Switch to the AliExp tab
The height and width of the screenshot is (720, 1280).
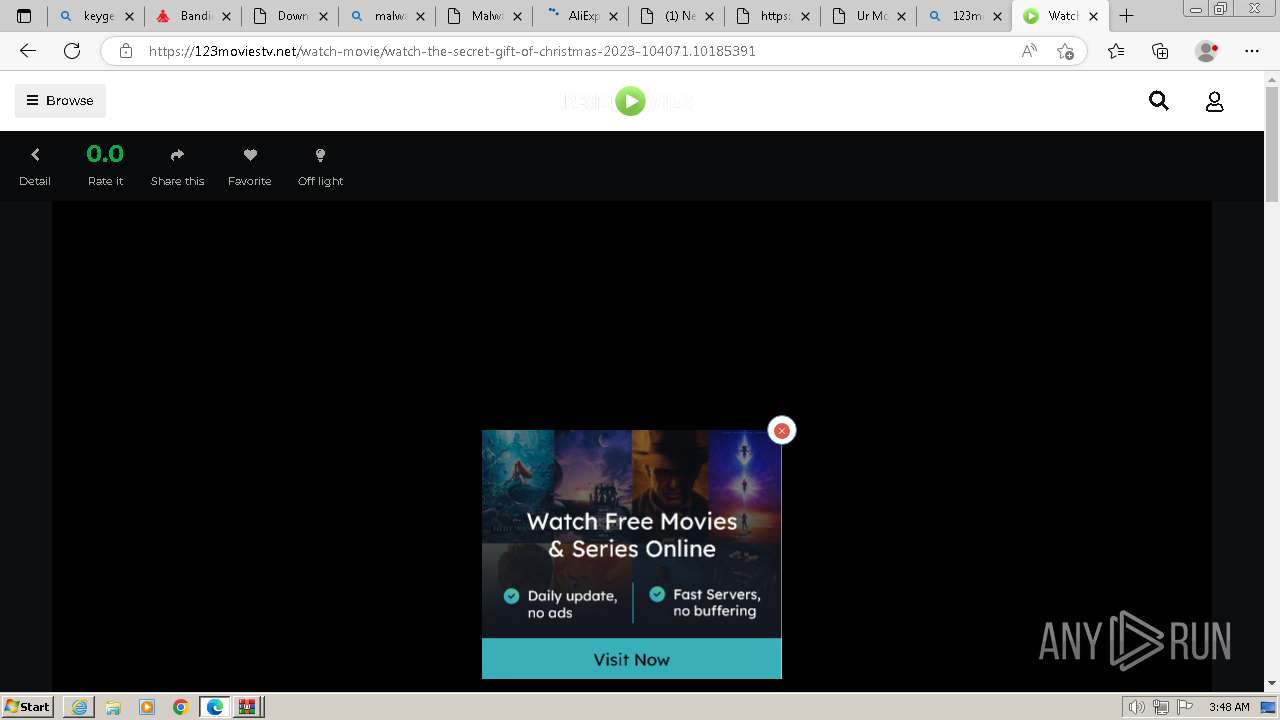[x=581, y=16]
